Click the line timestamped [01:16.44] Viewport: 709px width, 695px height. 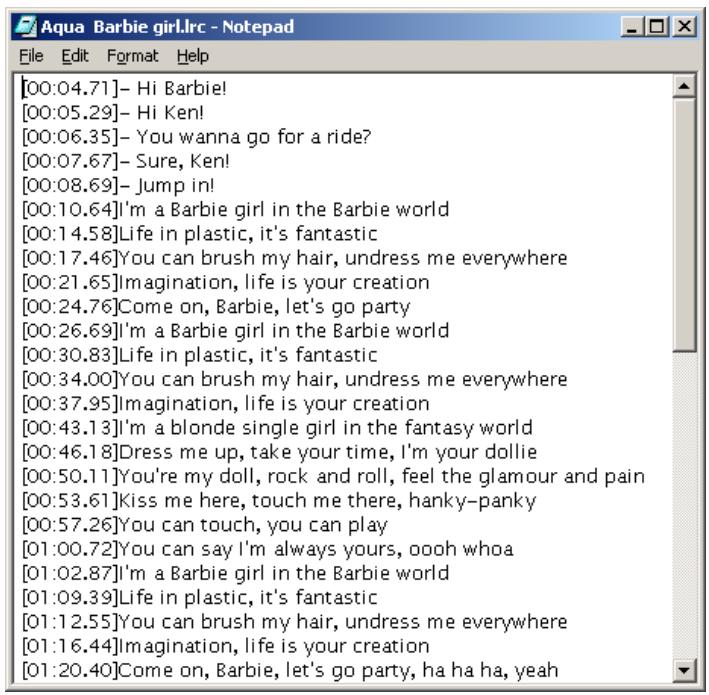click(226, 646)
